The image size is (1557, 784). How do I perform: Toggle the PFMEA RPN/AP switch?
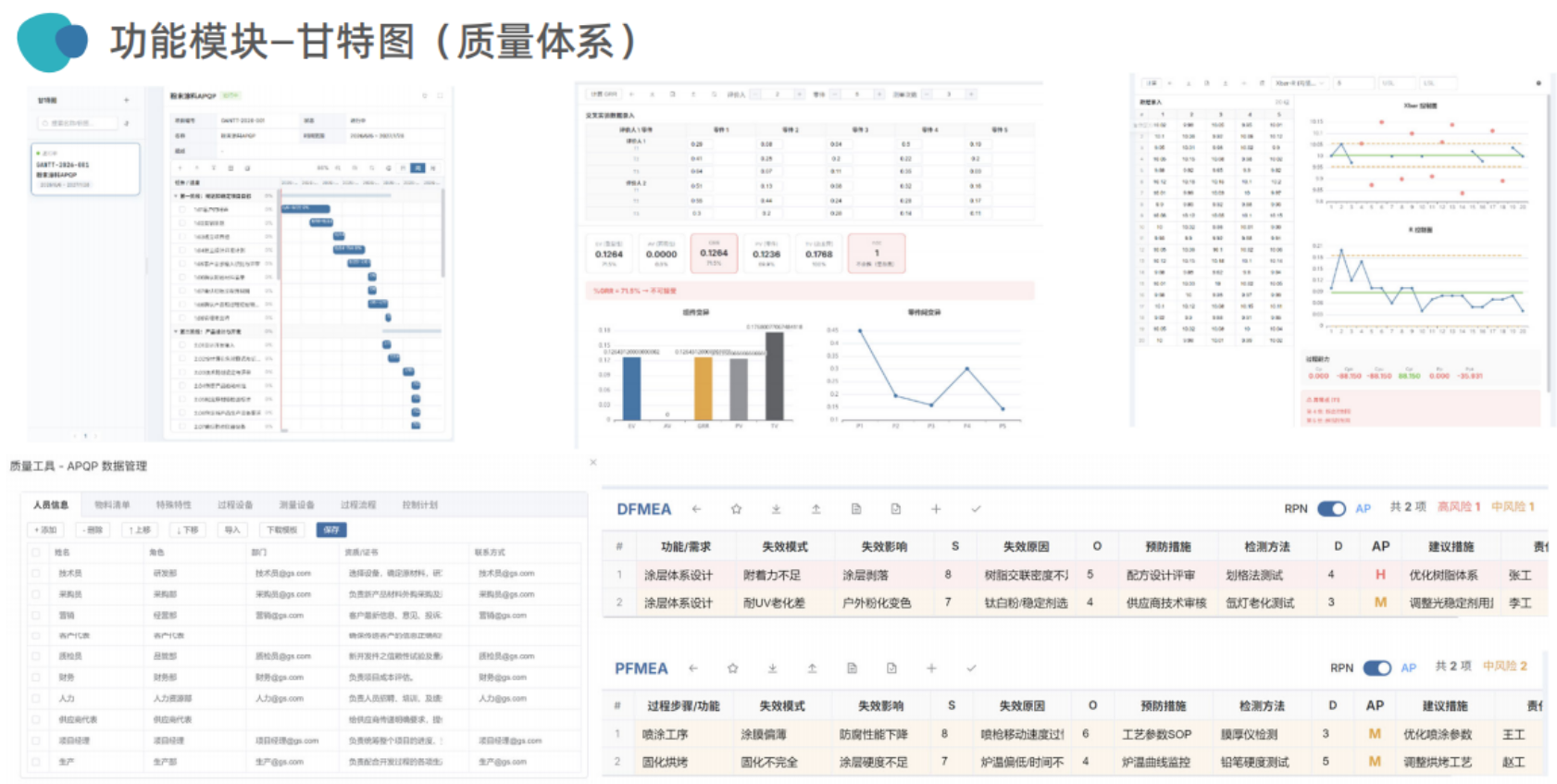1377,668
